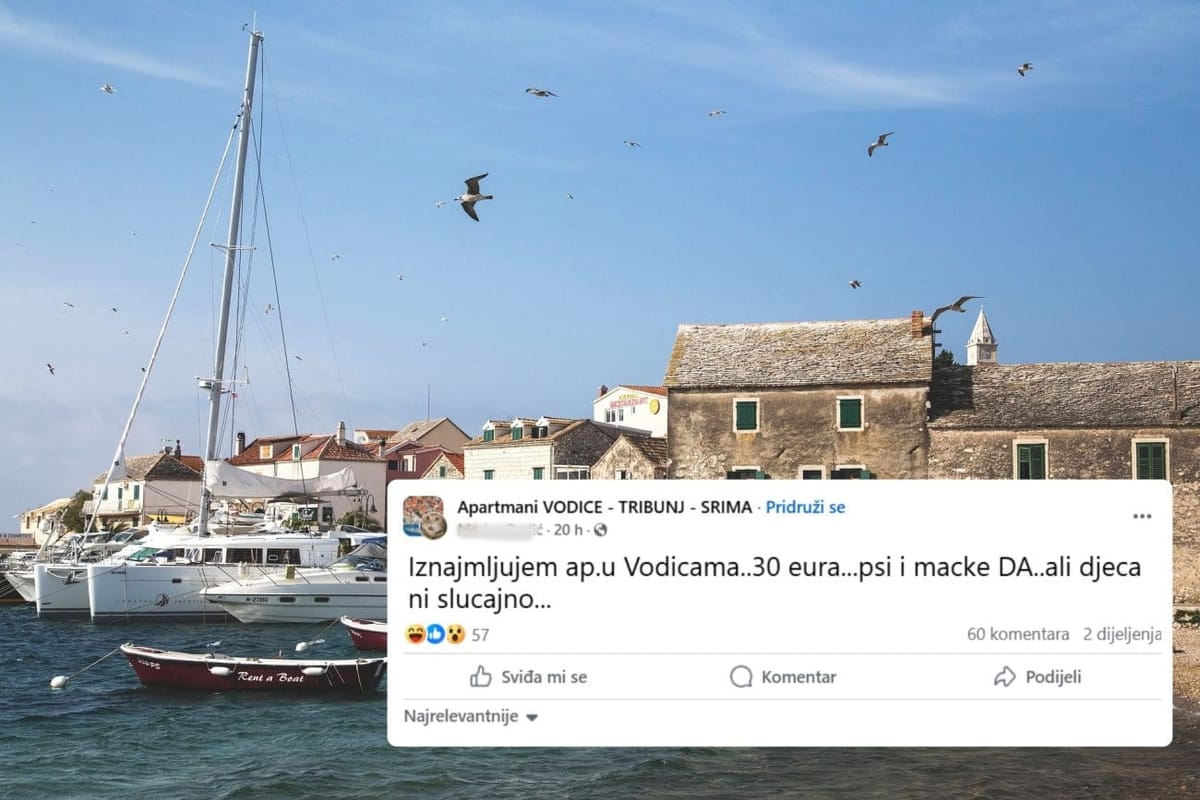1200x800 pixels.
Task: Click the share arrow icon
Action: (x=1005, y=677)
